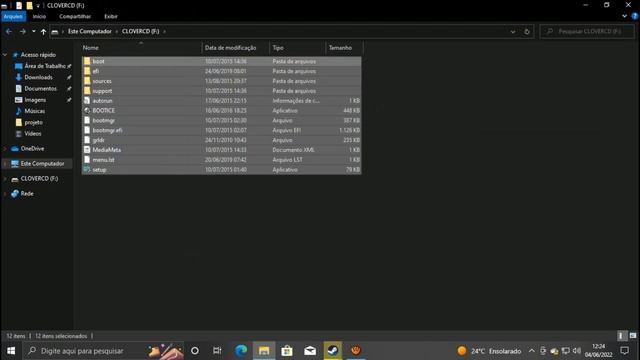Open the notification center icon
The height and width of the screenshot is (360, 640).
tap(624, 351)
